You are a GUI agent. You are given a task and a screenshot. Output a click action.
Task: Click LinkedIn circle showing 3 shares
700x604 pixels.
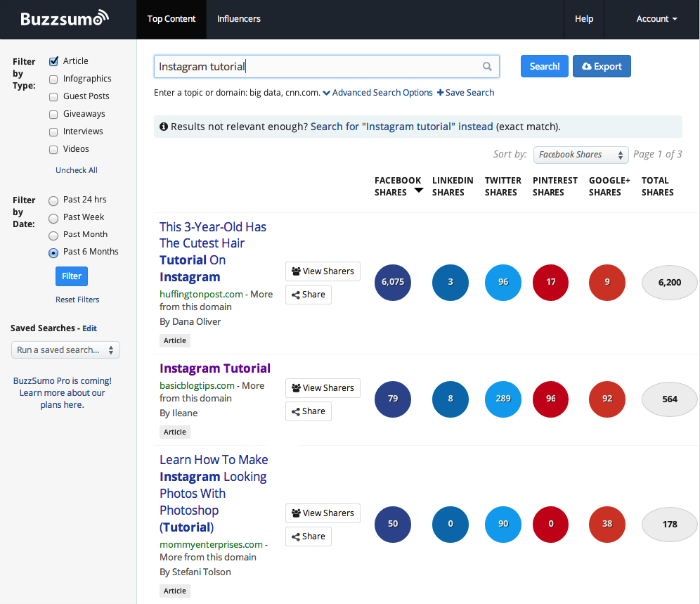pyautogui.click(x=450, y=282)
